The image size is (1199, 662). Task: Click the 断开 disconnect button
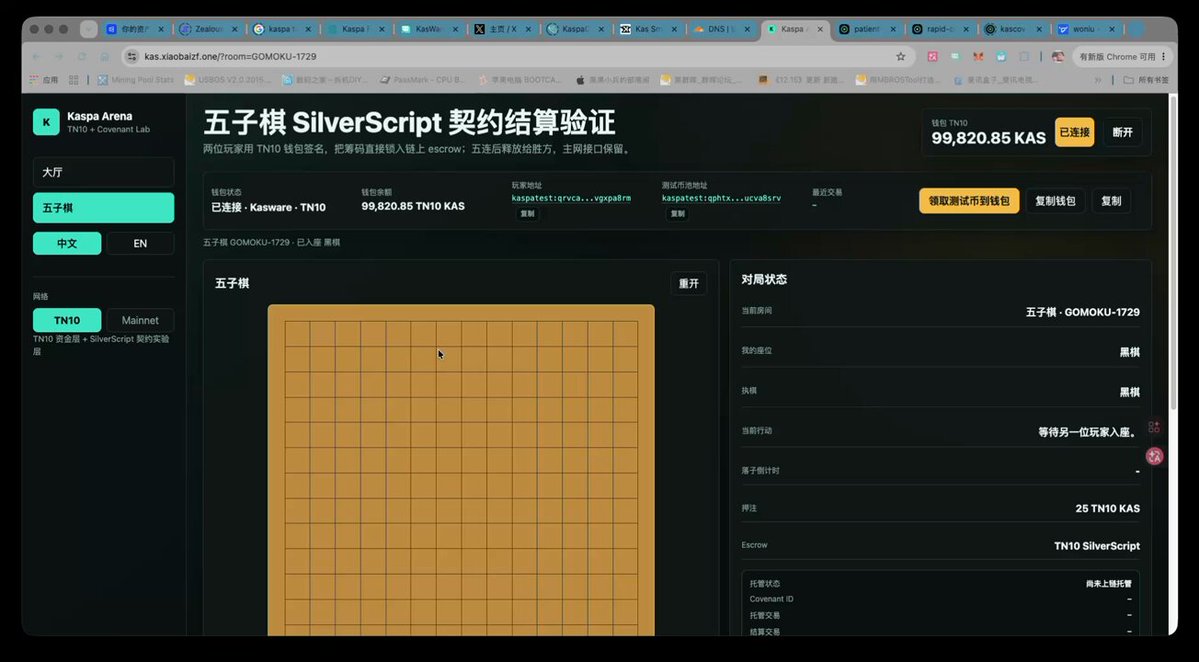(1123, 132)
